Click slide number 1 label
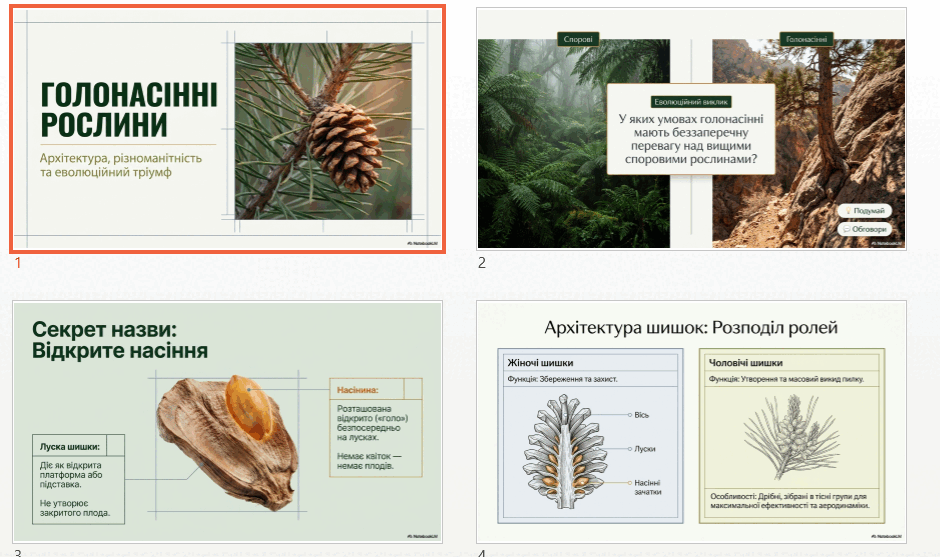940x557 pixels. [x=18, y=263]
